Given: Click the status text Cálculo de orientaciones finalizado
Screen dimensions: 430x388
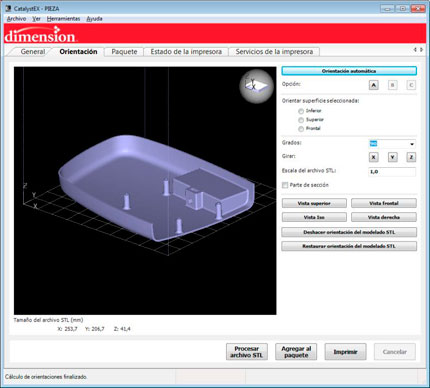Looking at the screenshot, I should point(46,377).
